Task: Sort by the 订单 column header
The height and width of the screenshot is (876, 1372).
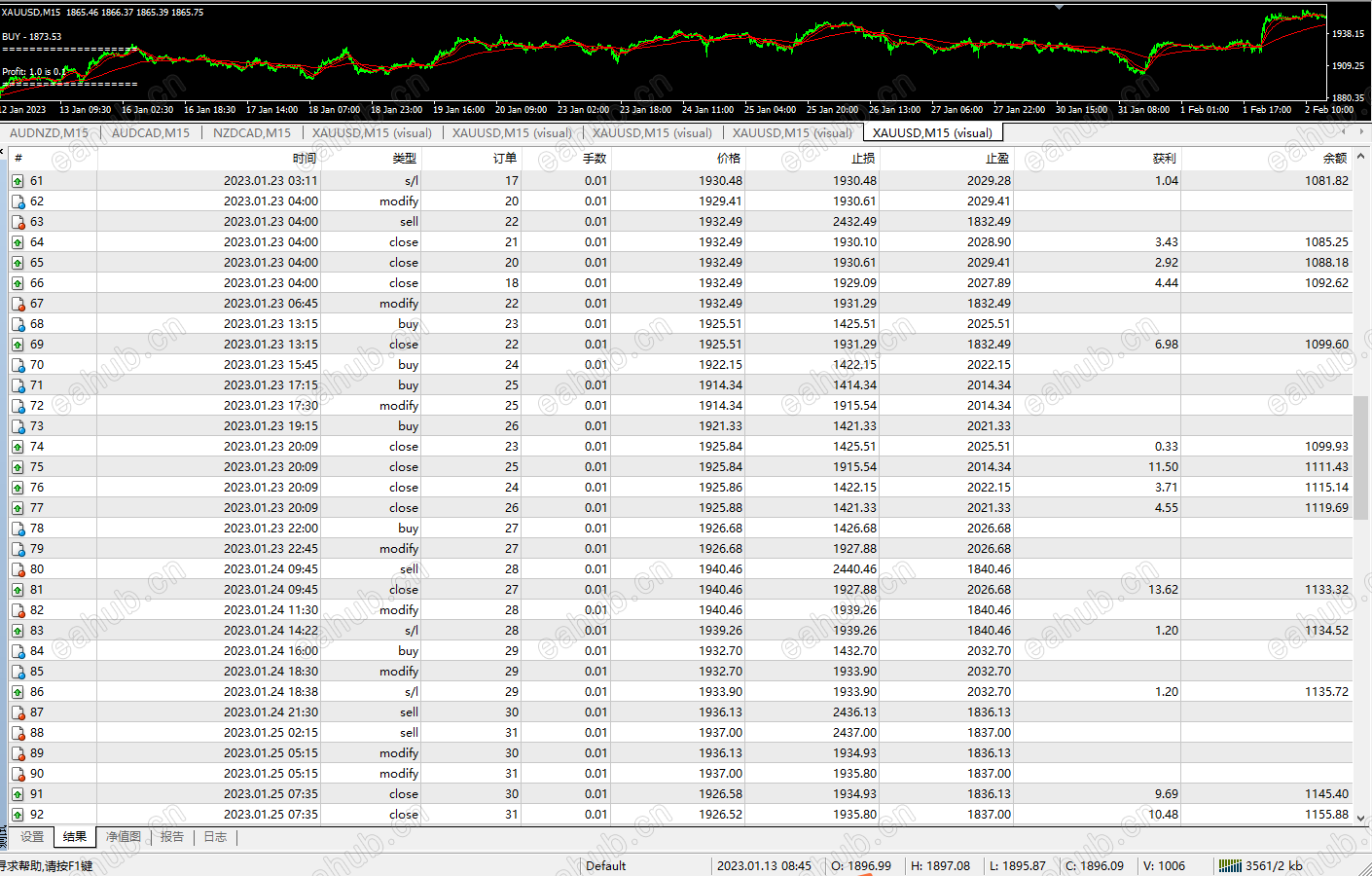Action: [472, 158]
